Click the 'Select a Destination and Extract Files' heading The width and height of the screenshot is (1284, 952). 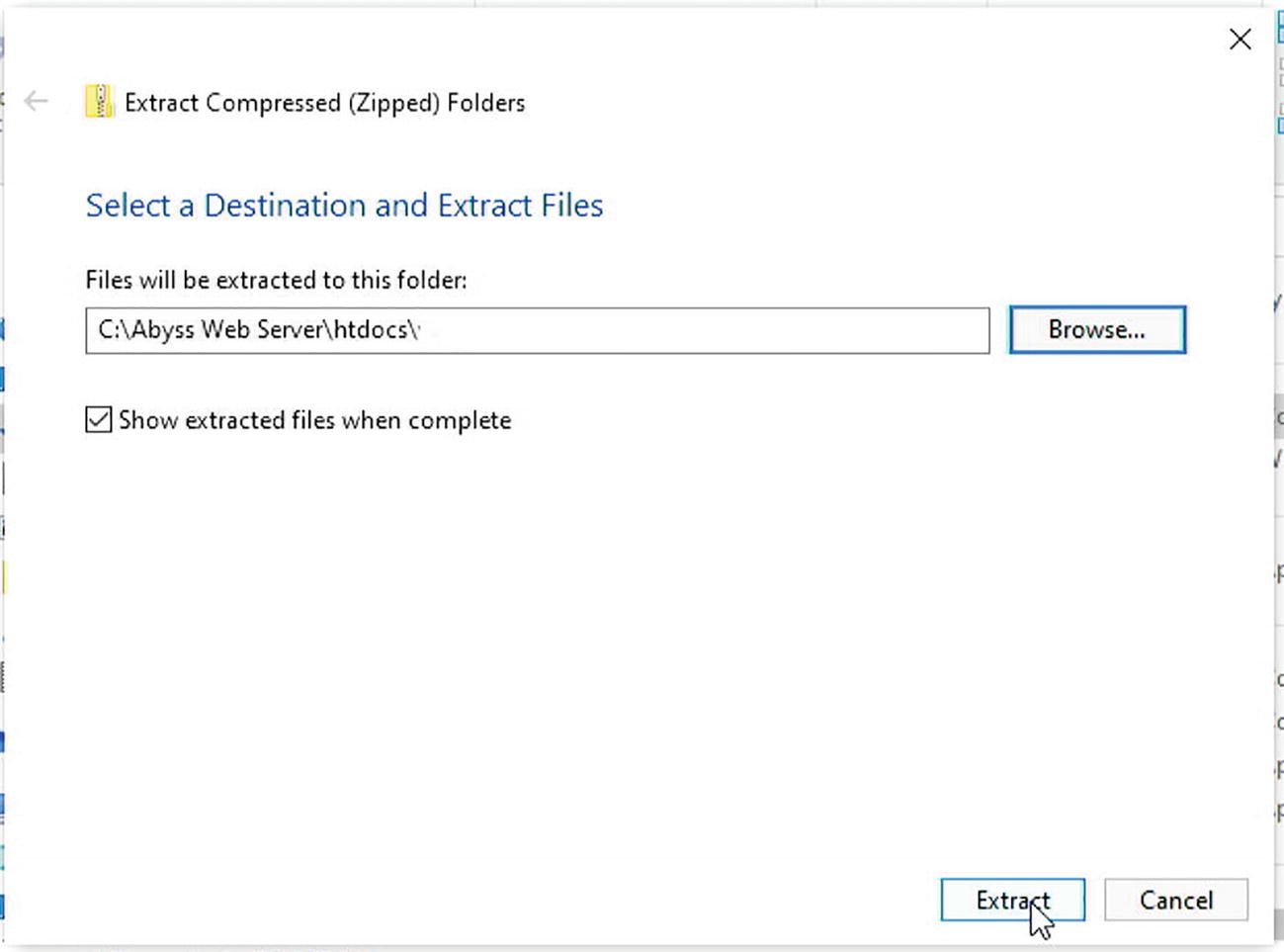pyautogui.click(x=344, y=206)
